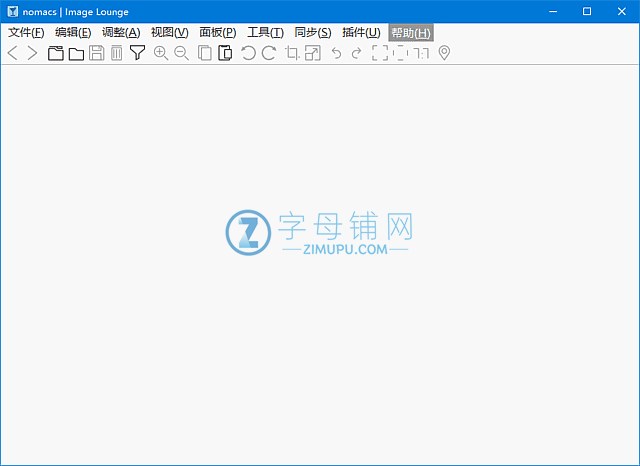Click the zoom out magnifier icon

click(181, 53)
